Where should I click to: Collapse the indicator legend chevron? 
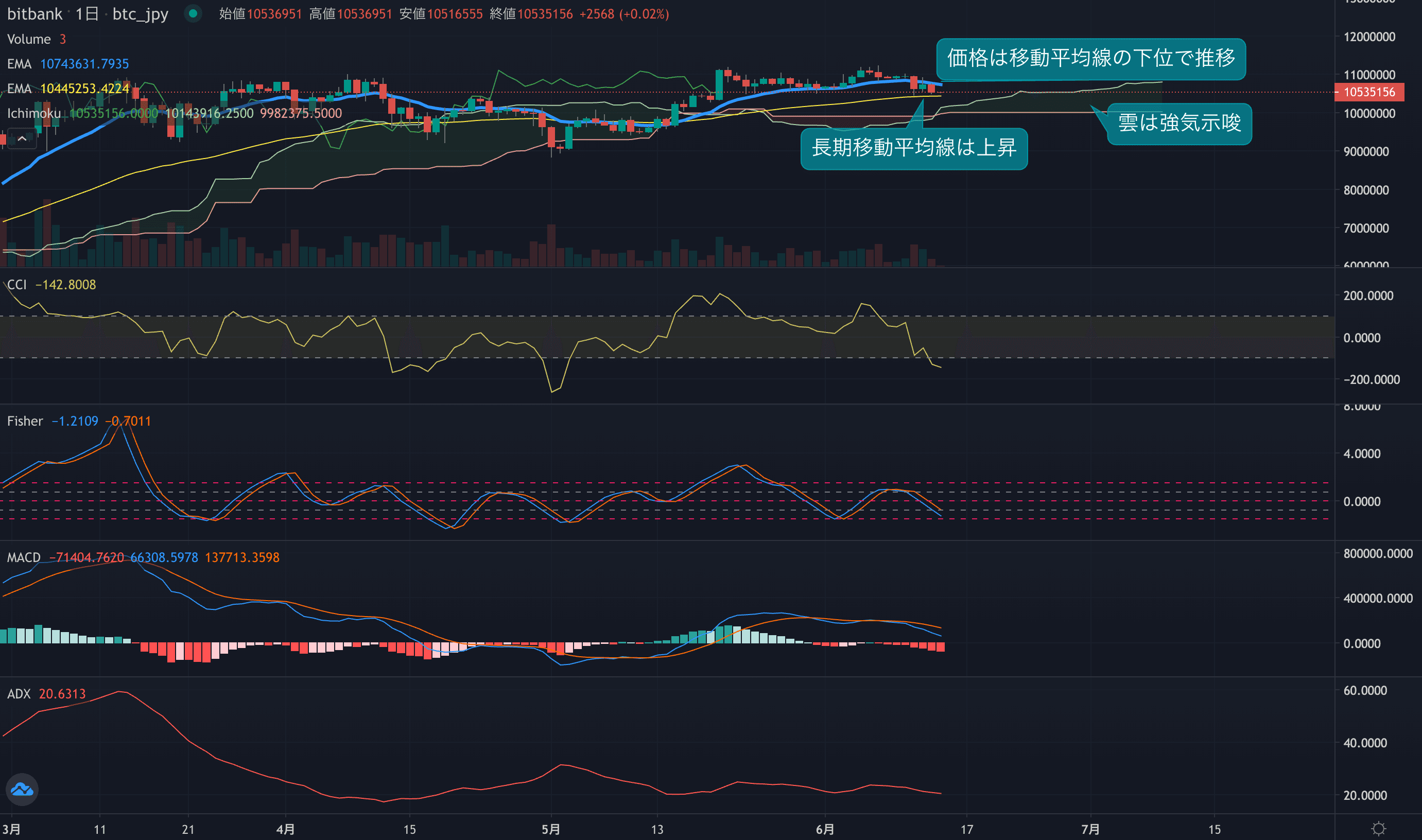click(22, 138)
